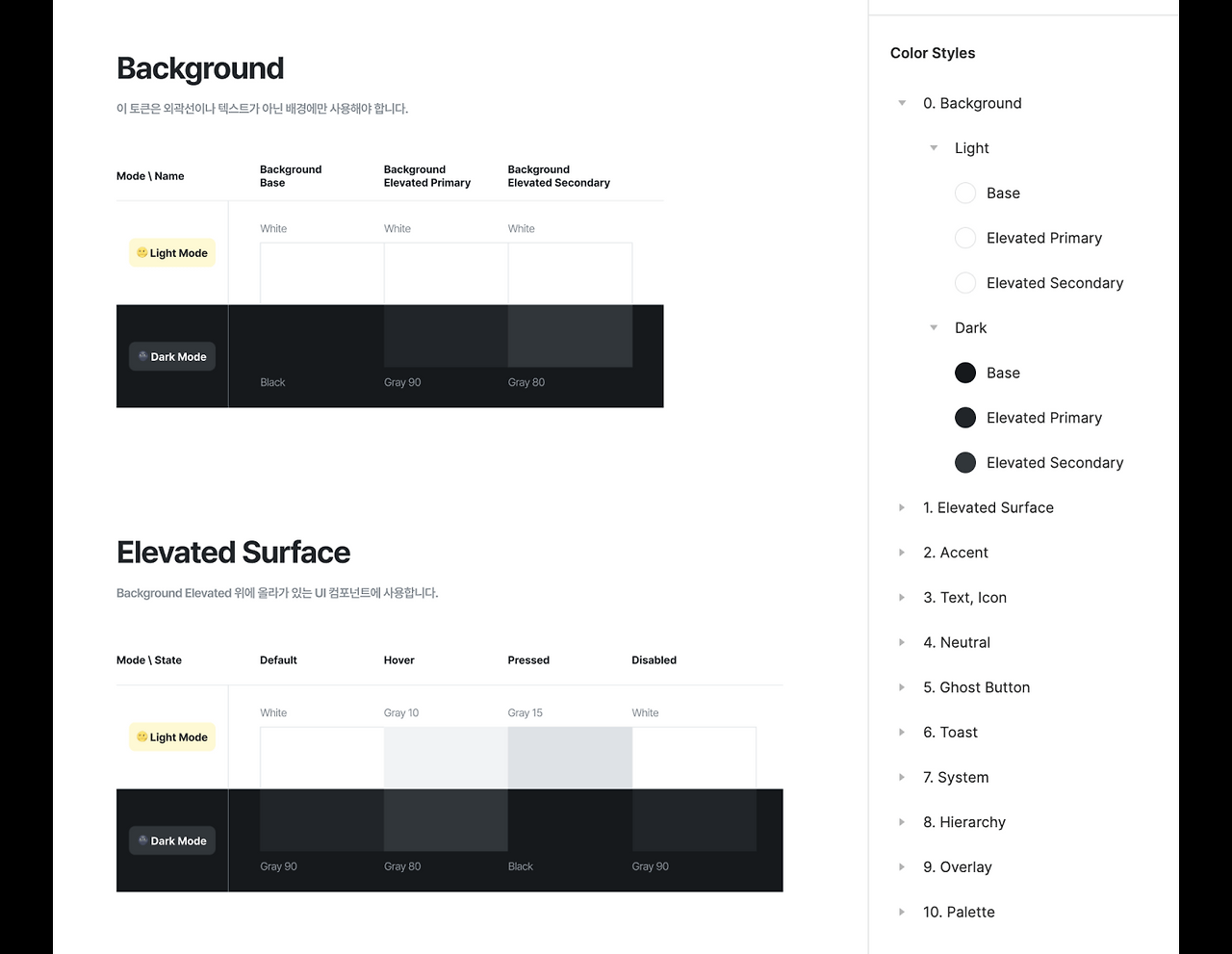The height and width of the screenshot is (954, 1232).
Task: Click the 'Disabled' column header
Action: [654, 660]
